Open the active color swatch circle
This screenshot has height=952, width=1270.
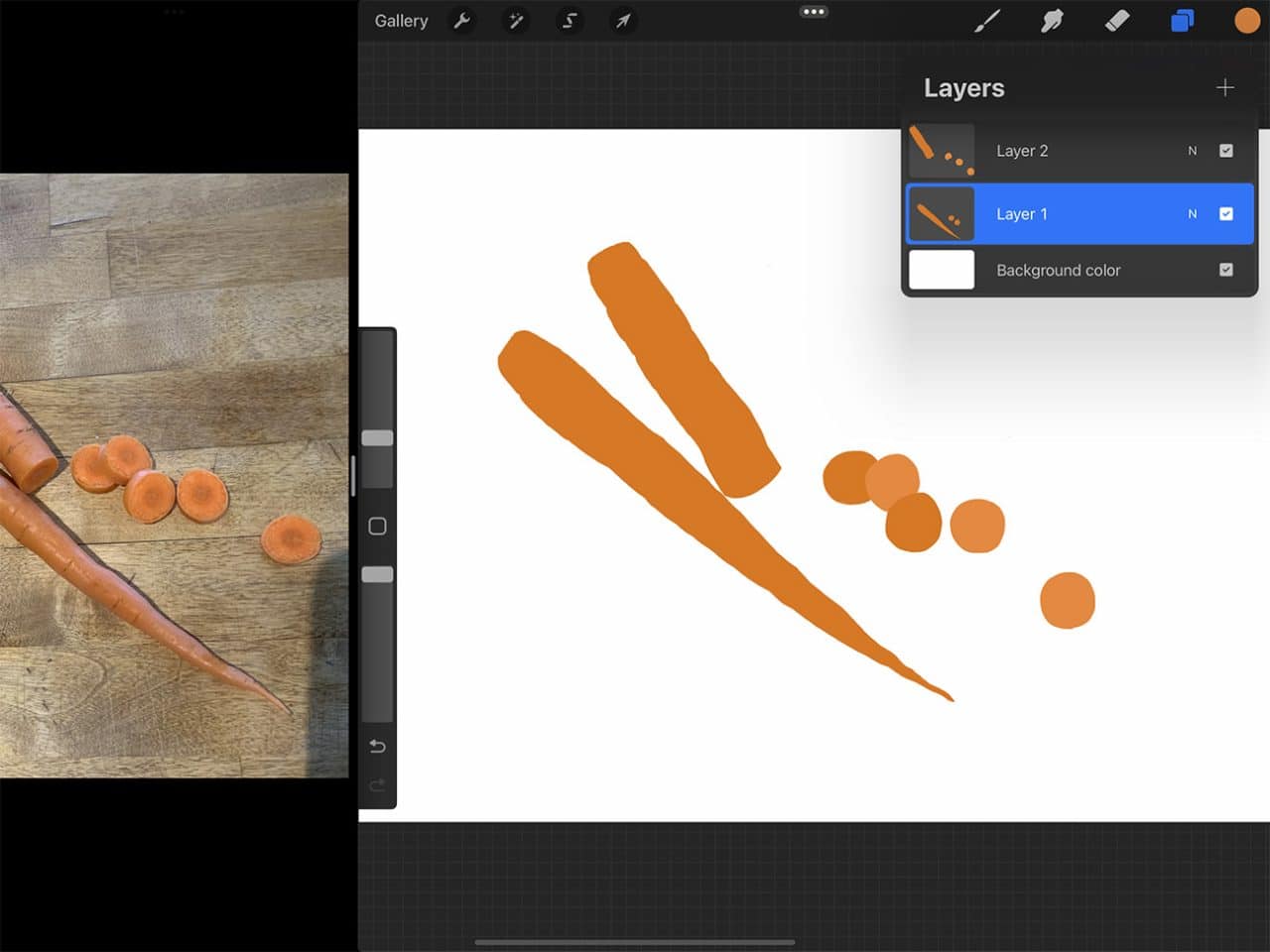click(1245, 21)
